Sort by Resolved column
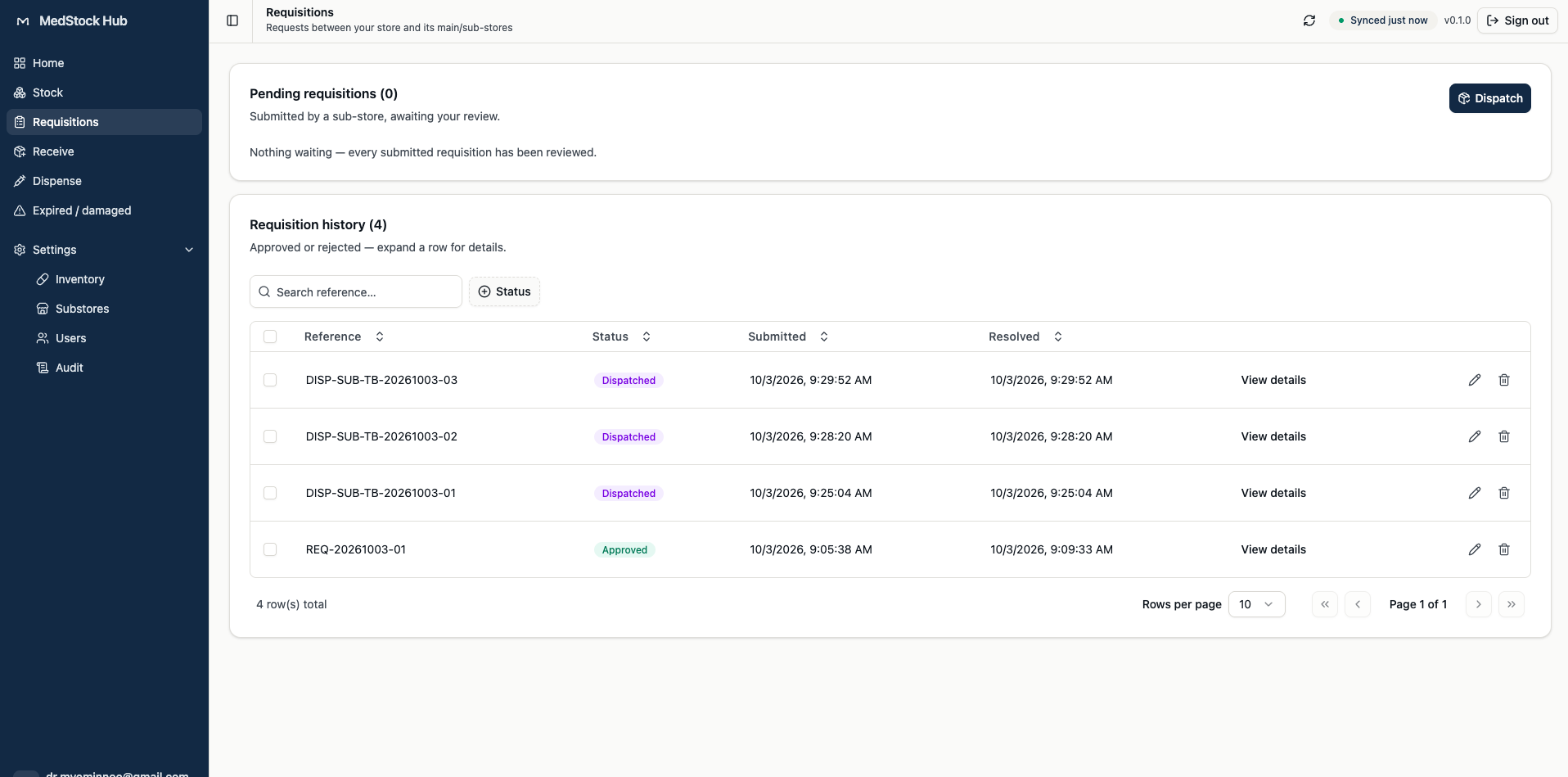The image size is (1568, 777). click(x=1025, y=337)
